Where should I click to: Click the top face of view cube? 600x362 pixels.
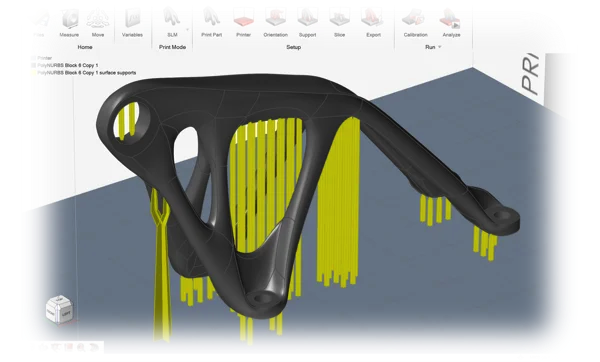point(59,300)
